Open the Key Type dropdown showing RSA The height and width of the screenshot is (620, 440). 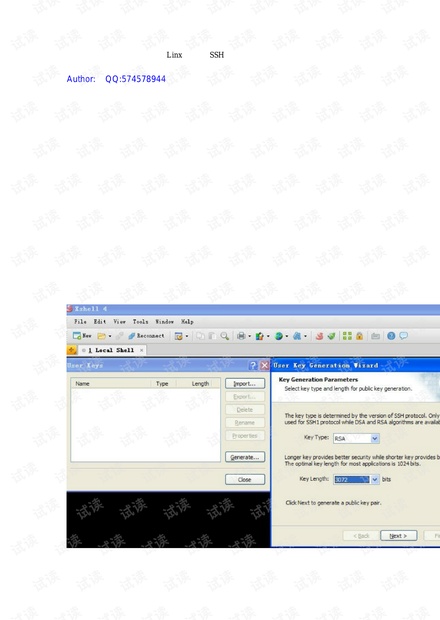click(x=356, y=438)
